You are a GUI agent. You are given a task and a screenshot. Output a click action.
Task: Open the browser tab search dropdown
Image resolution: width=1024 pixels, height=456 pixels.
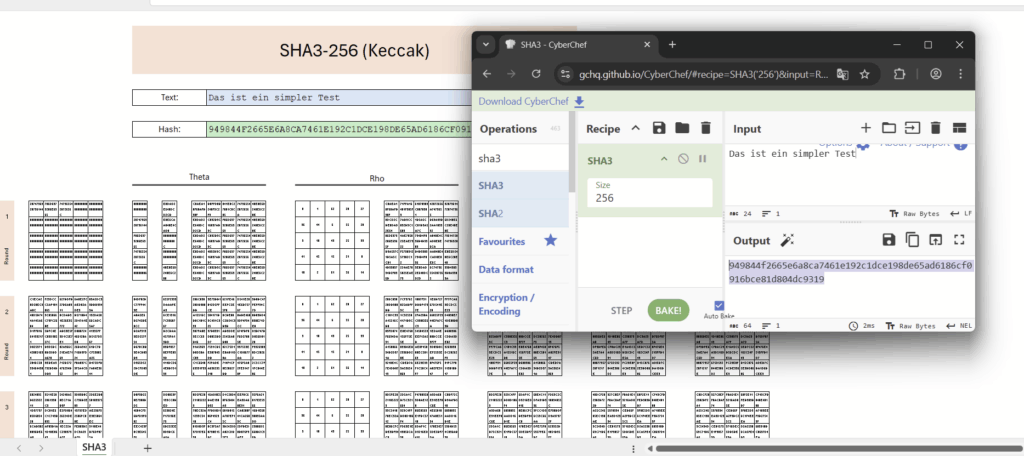[x=485, y=44]
